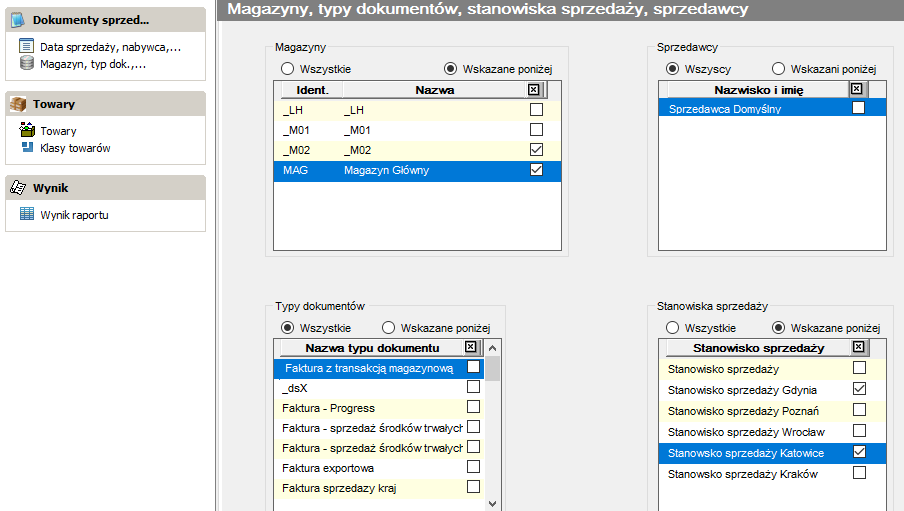This screenshot has width=904, height=511.
Task: Check Faktura exportowa checkbox
Action: coord(473,467)
